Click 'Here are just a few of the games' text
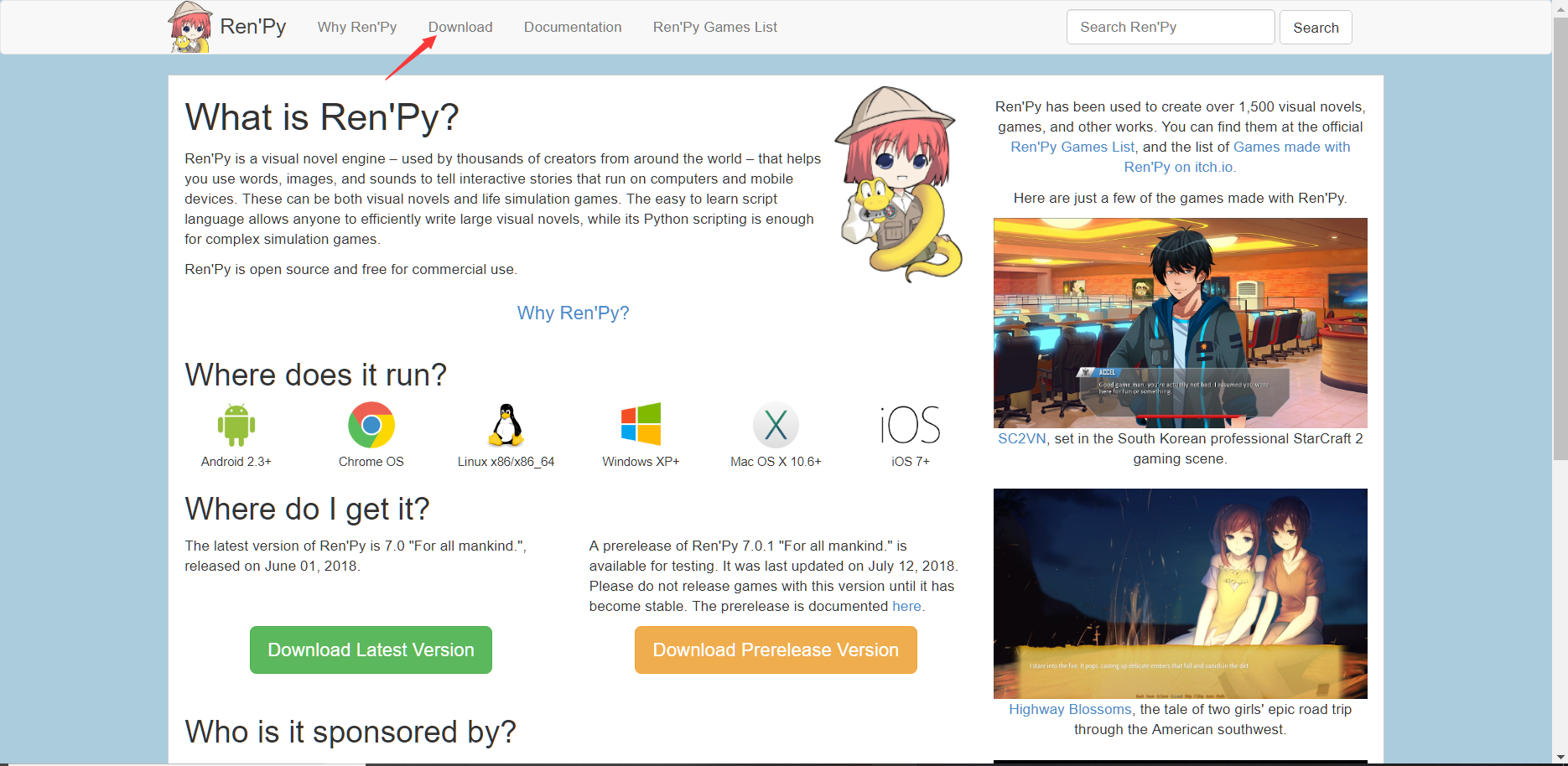This screenshot has height=766, width=1568. (x=1181, y=198)
